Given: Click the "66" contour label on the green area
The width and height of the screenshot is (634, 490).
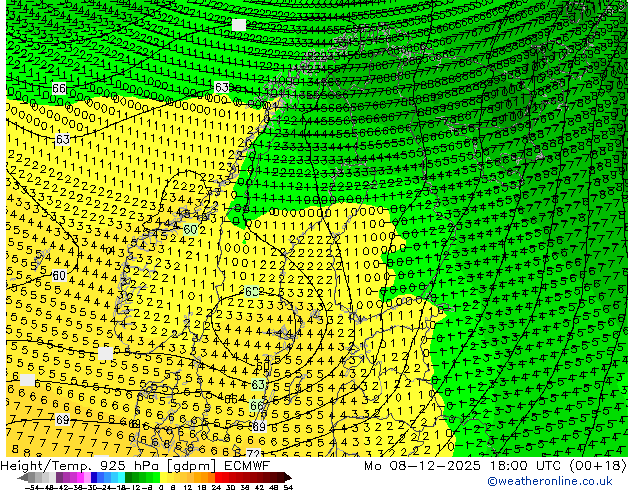Looking at the screenshot, I should [x=59, y=88].
